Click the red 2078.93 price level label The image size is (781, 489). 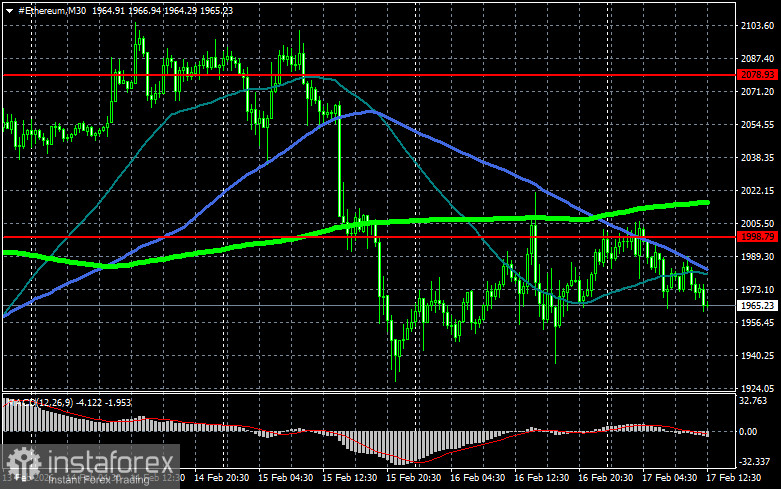point(758,75)
